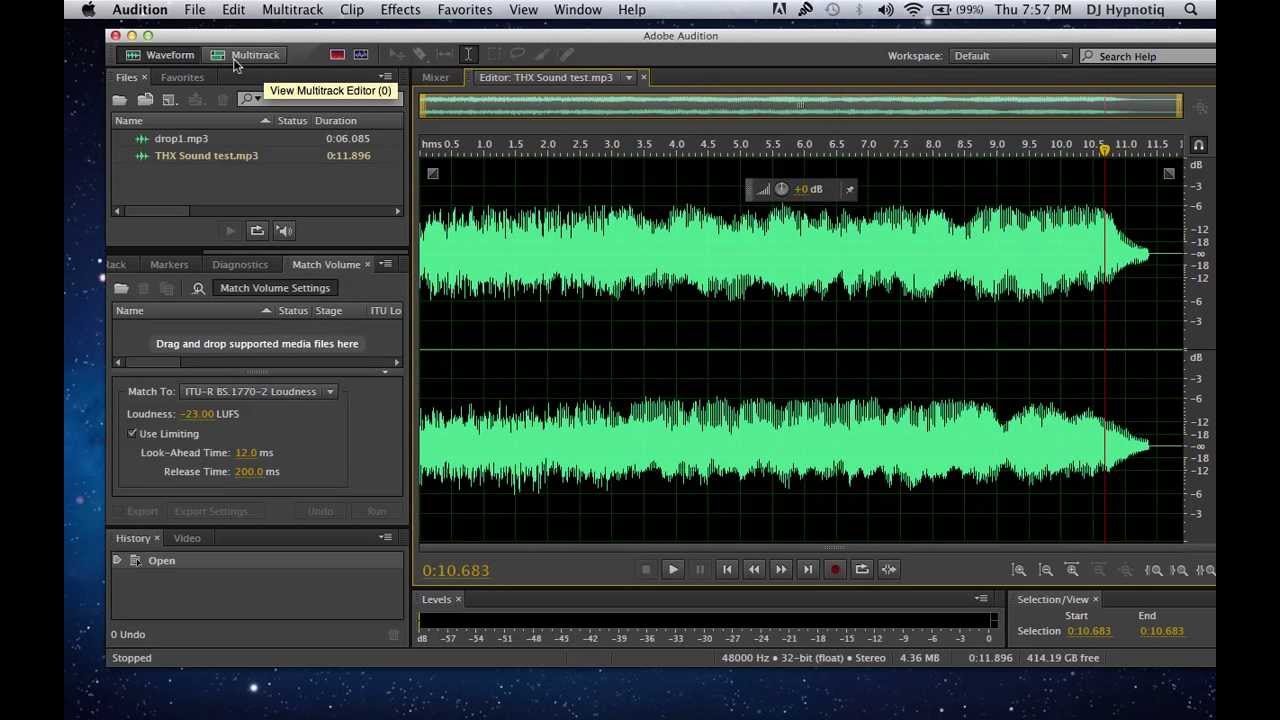
Task: Zoom out amplitude icon
Action: coord(1046,570)
